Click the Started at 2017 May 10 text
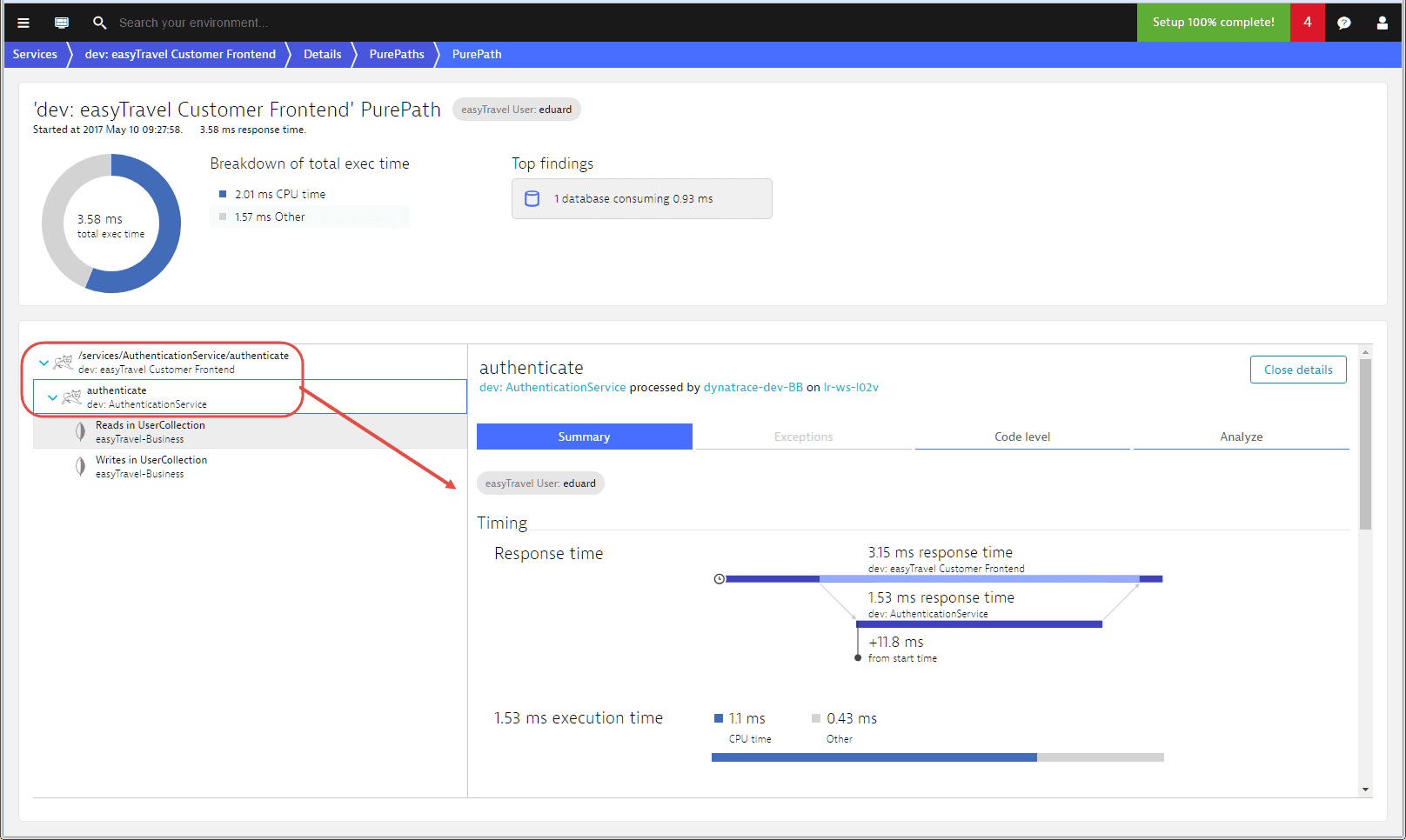1406x840 pixels. click(108, 130)
